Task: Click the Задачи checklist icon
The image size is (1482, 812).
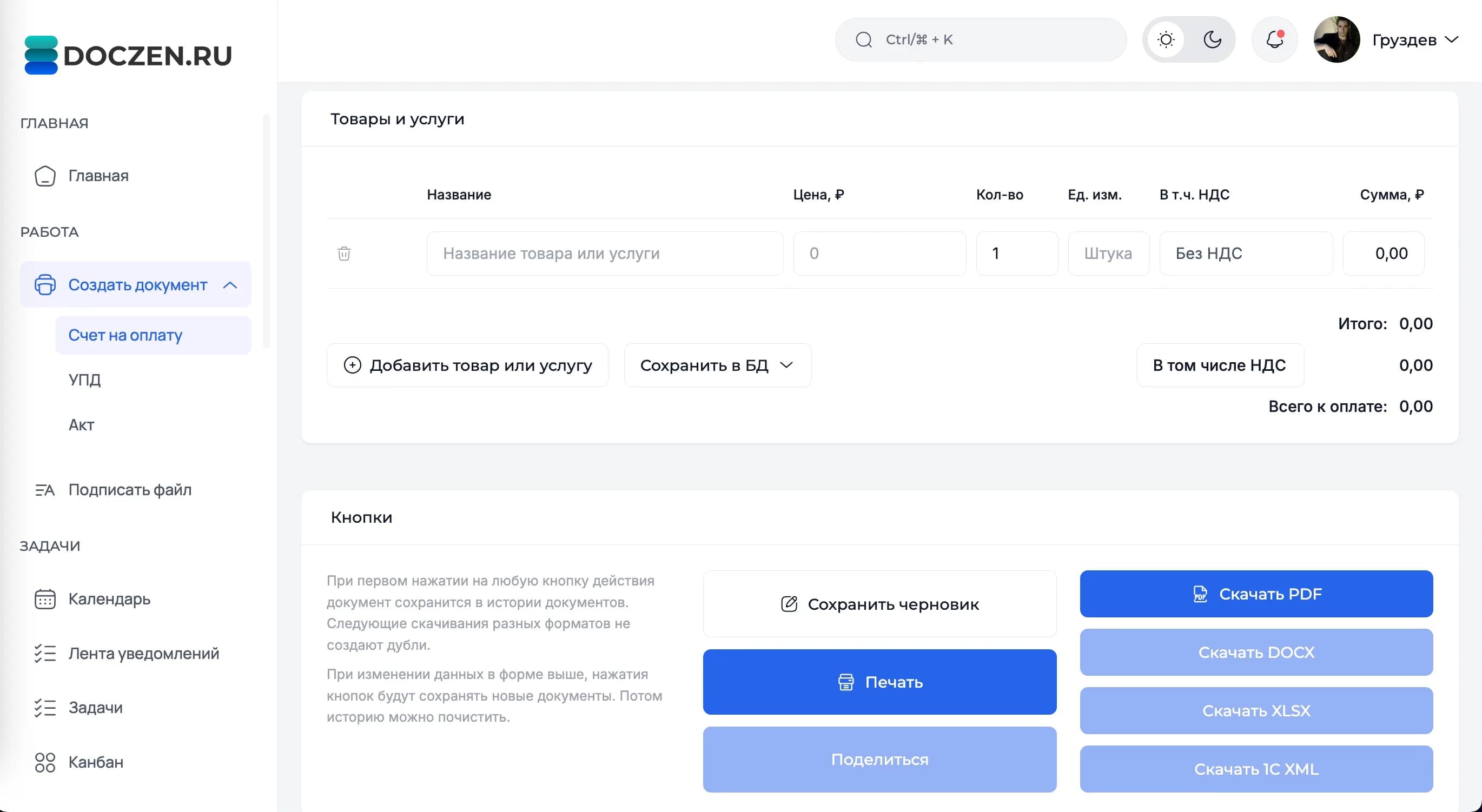Action: pyautogui.click(x=45, y=707)
